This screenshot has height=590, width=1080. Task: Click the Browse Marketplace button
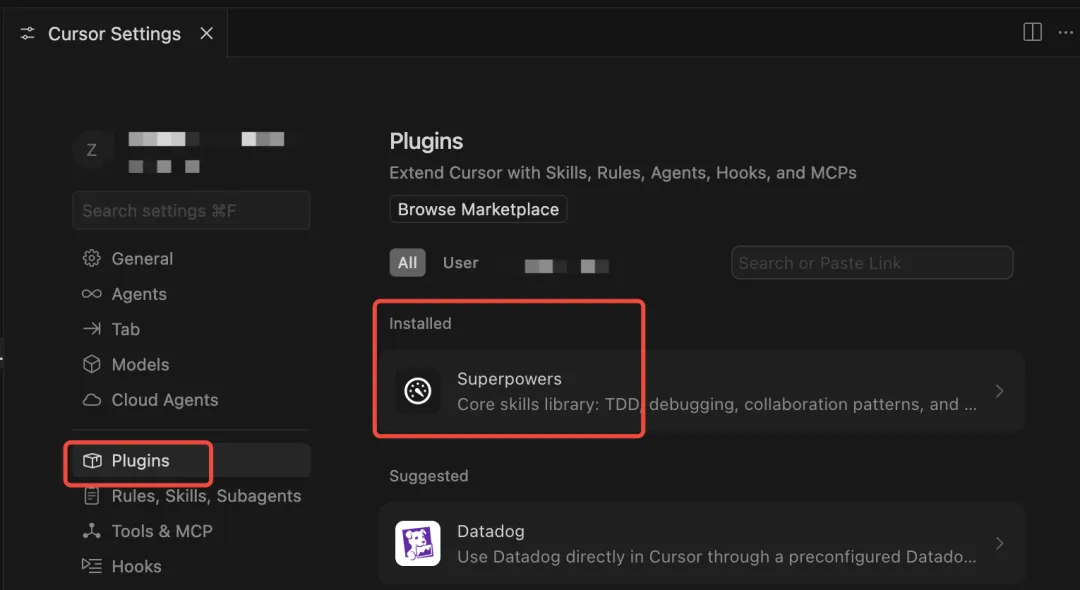click(478, 209)
